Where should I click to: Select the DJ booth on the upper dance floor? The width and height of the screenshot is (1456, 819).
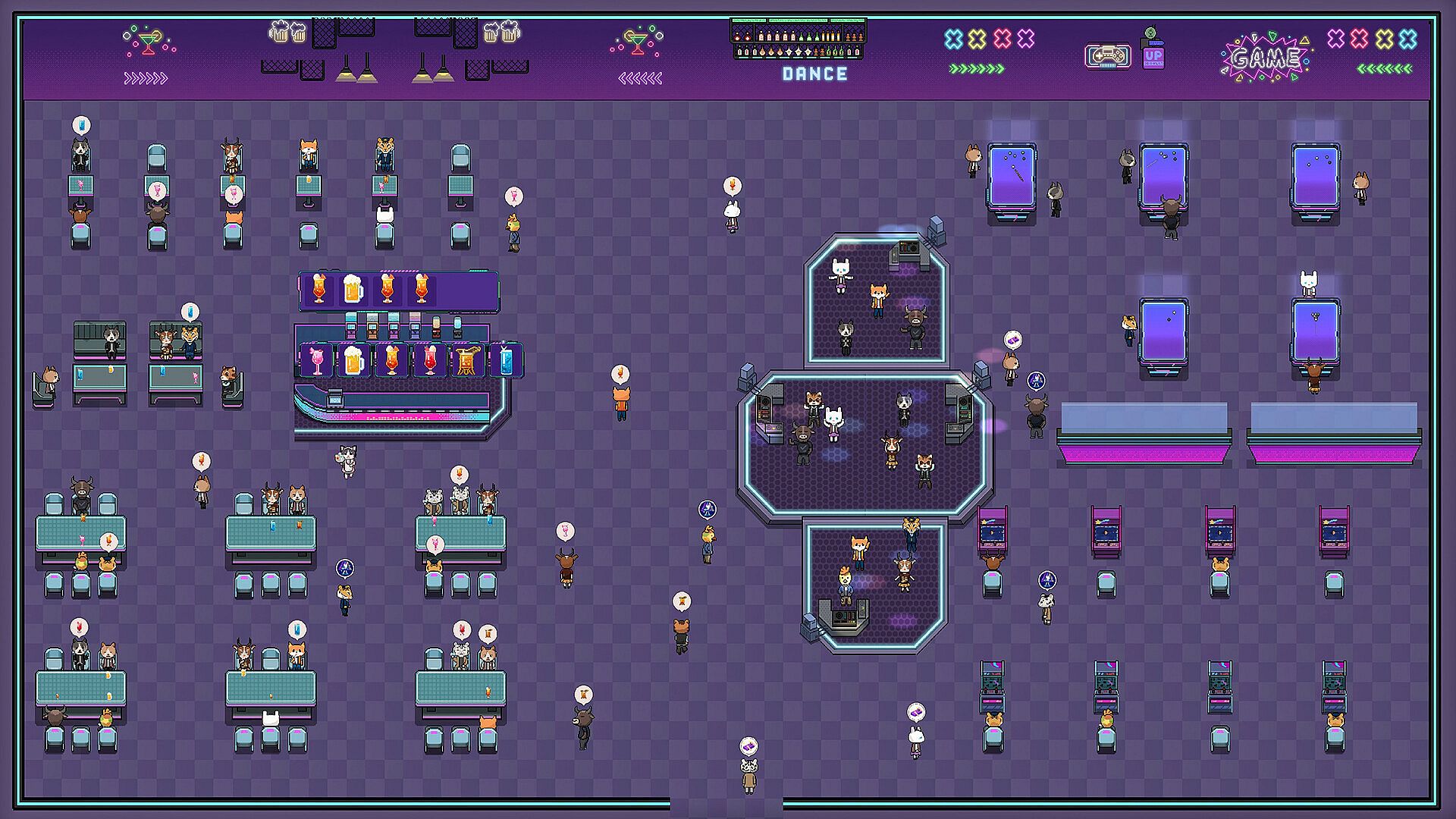click(909, 253)
